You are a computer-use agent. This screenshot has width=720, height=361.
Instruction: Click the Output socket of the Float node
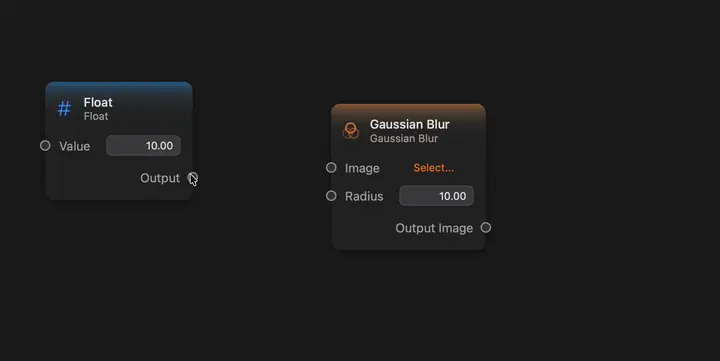tap(192, 177)
